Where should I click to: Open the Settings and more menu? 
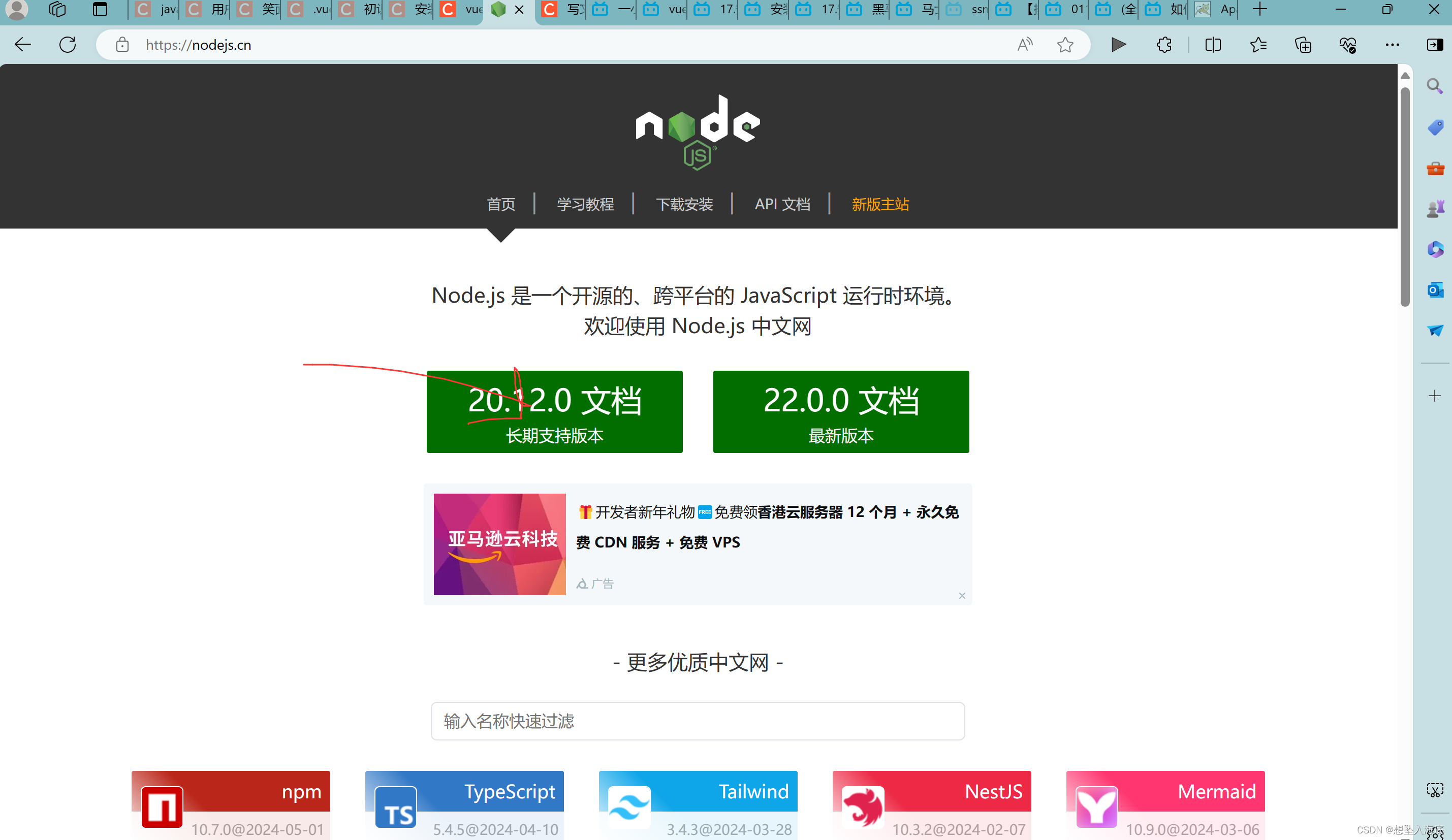[x=1393, y=44]
